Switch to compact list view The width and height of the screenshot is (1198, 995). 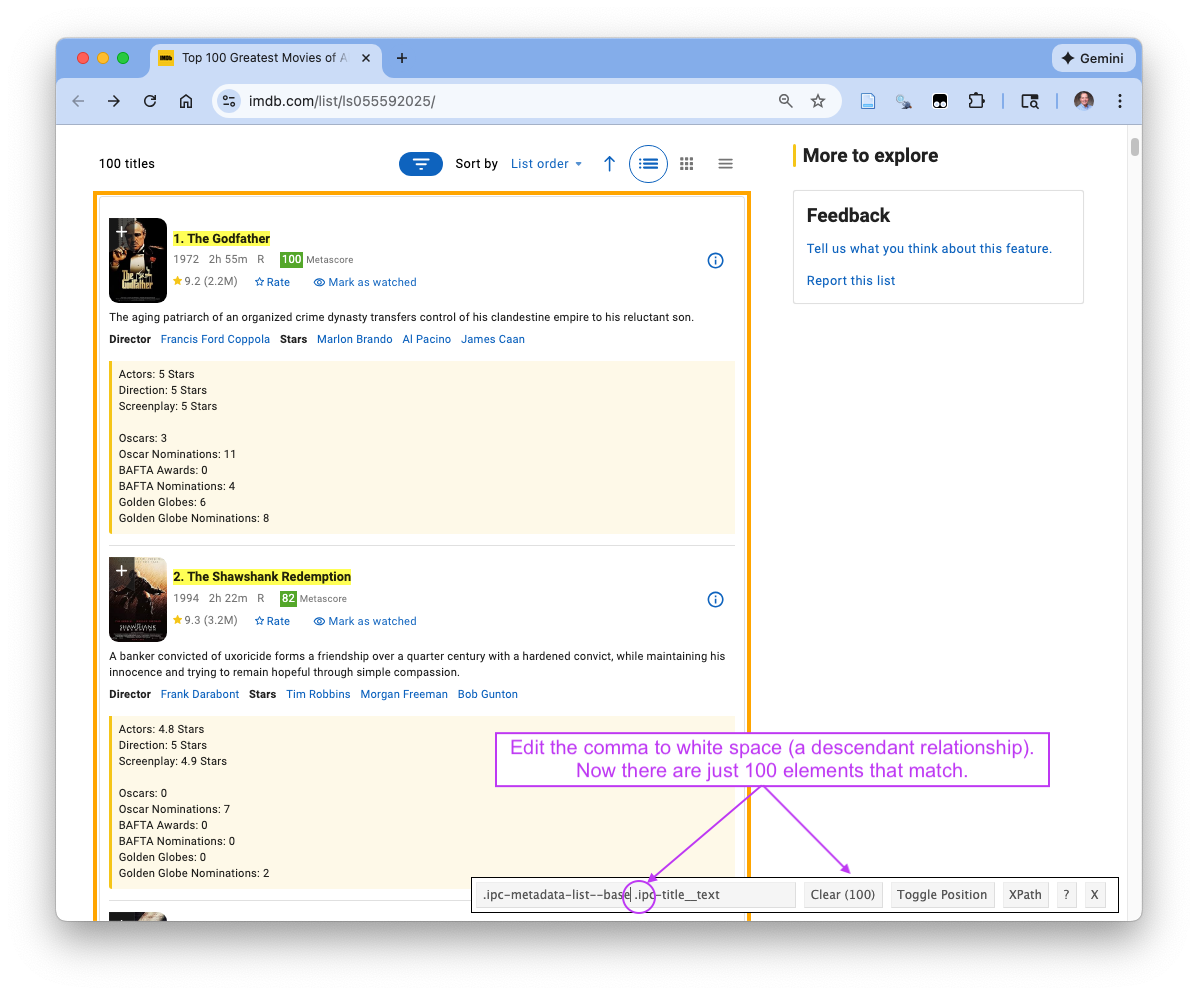click(x=725, y=163)
